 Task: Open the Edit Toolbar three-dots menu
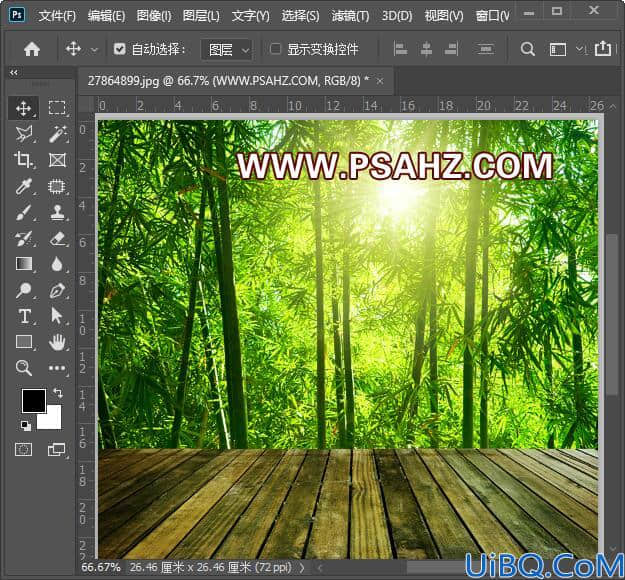[57, 368]
